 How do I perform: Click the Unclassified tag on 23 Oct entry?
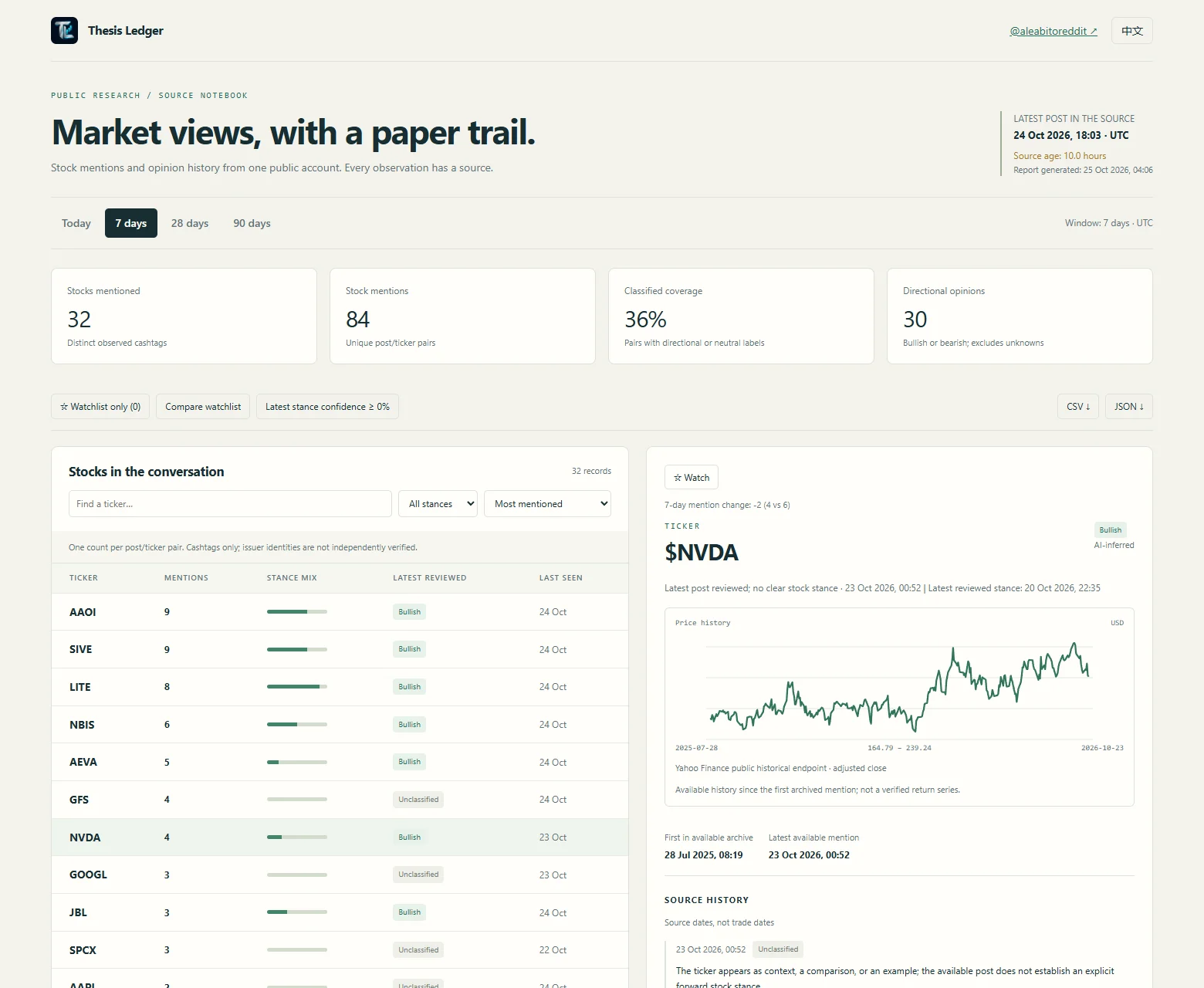click(778, 949)
